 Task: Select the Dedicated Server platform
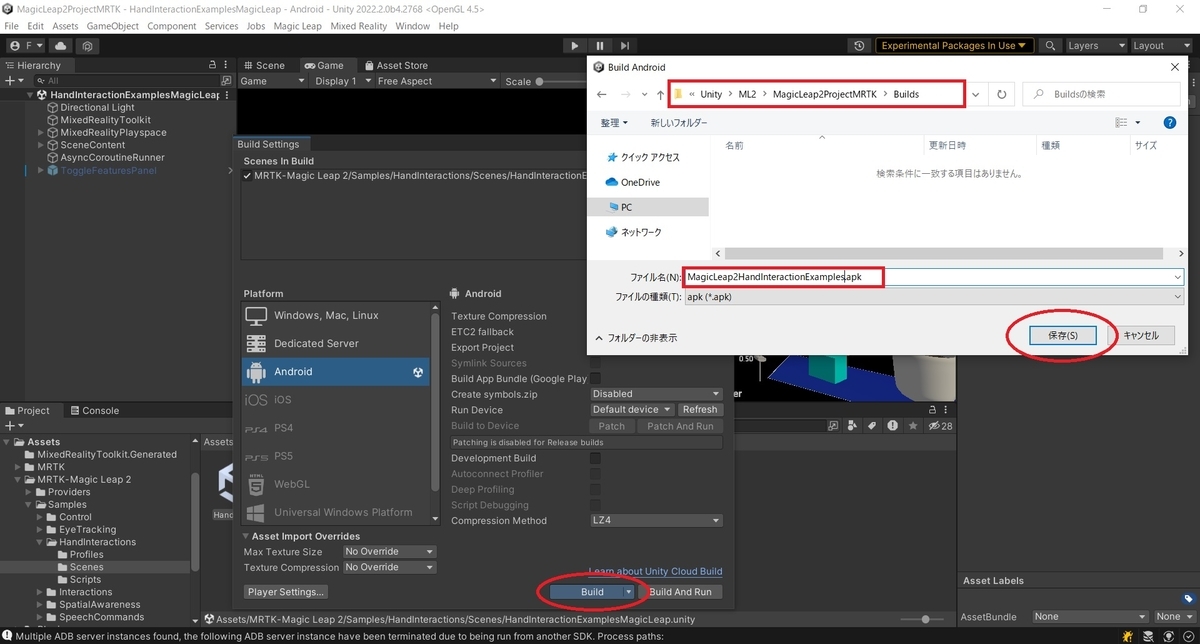click(338, 343)
